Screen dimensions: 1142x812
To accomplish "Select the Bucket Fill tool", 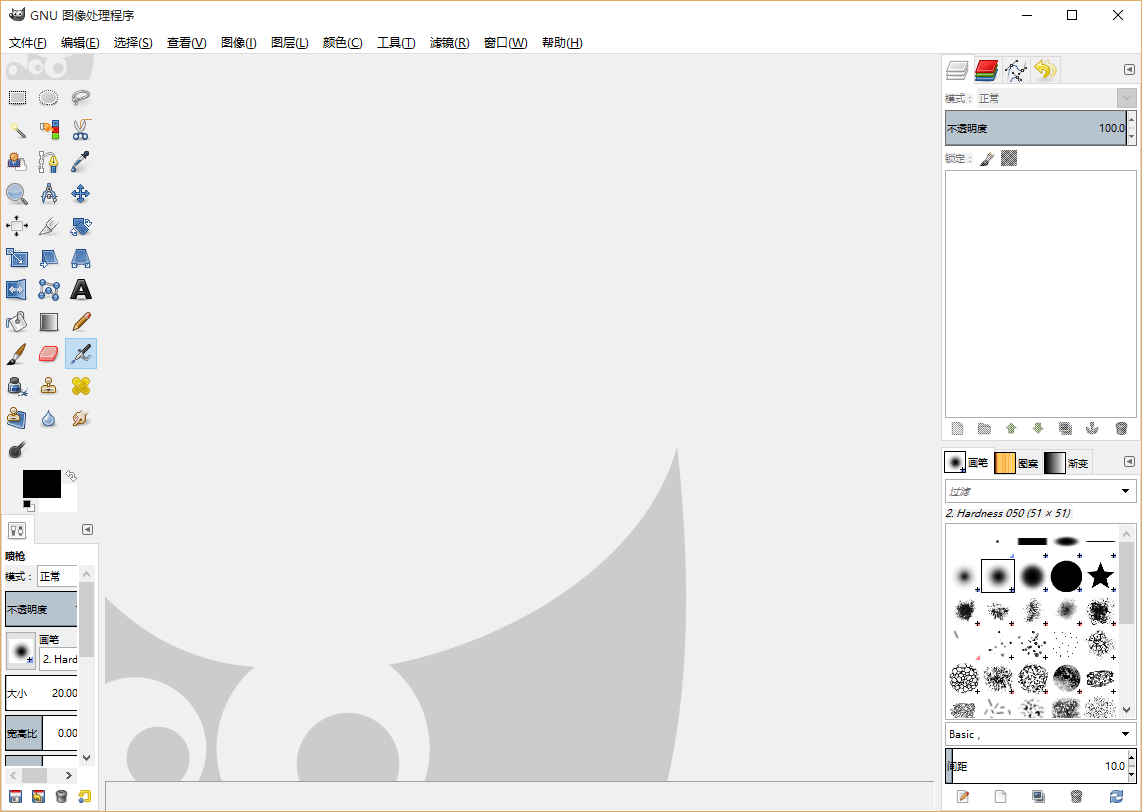I will 17,322.
